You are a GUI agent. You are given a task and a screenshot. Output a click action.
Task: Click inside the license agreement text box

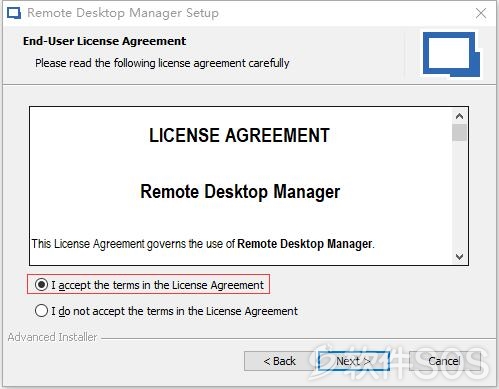click(241, 186)
